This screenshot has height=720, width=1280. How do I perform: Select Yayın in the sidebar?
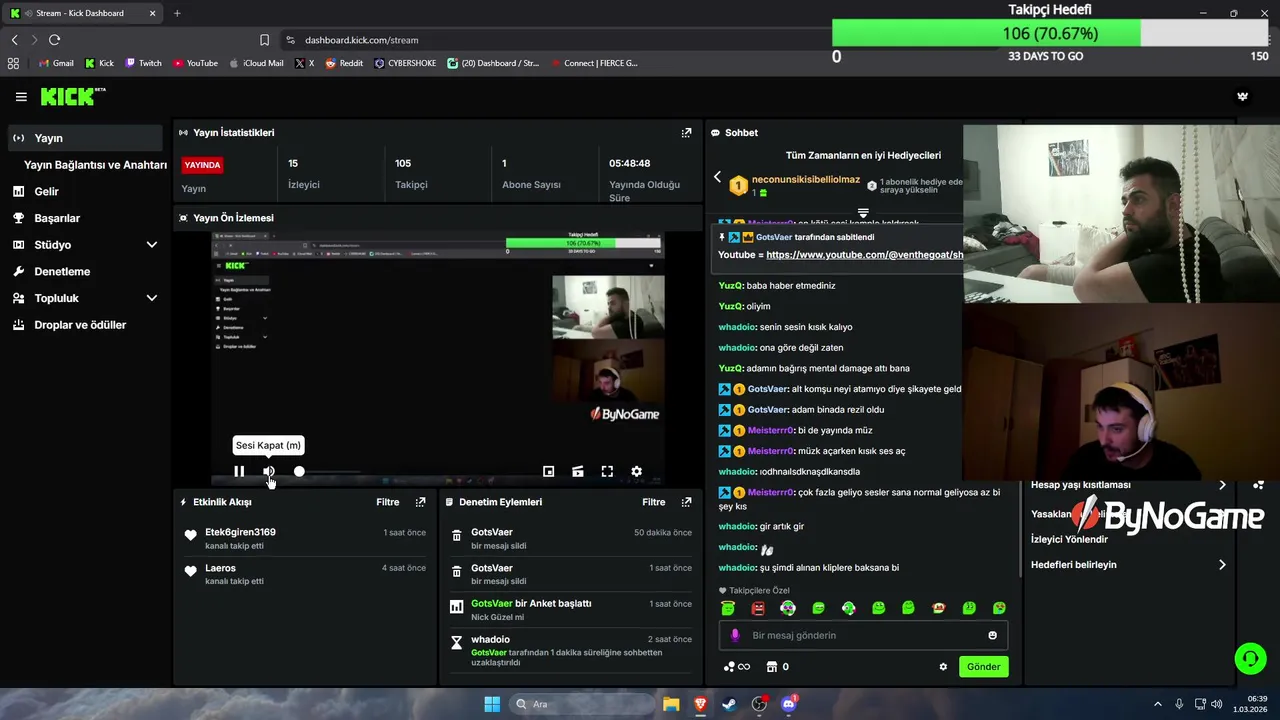pos(84,138)
